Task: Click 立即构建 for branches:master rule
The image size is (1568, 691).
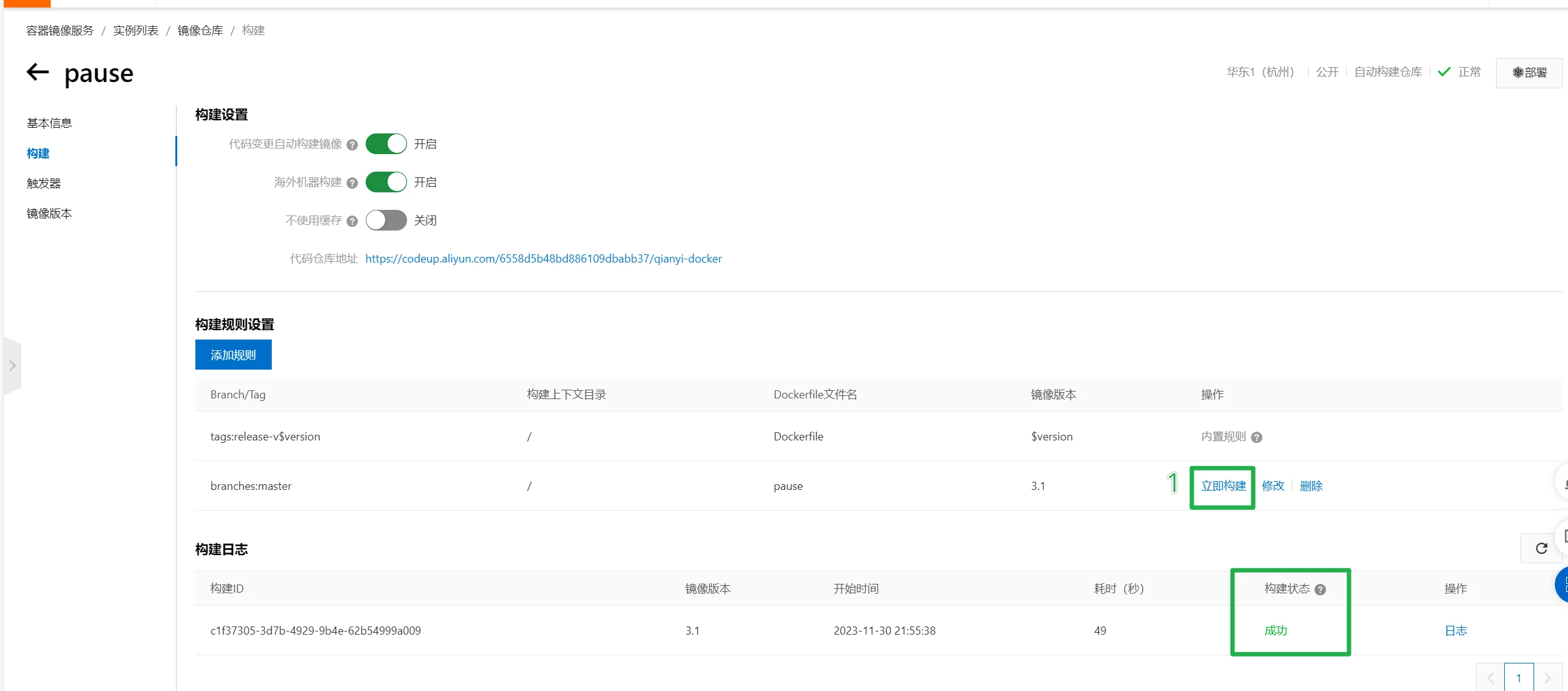Action: pyautogui.click(x=1223, y=486)
